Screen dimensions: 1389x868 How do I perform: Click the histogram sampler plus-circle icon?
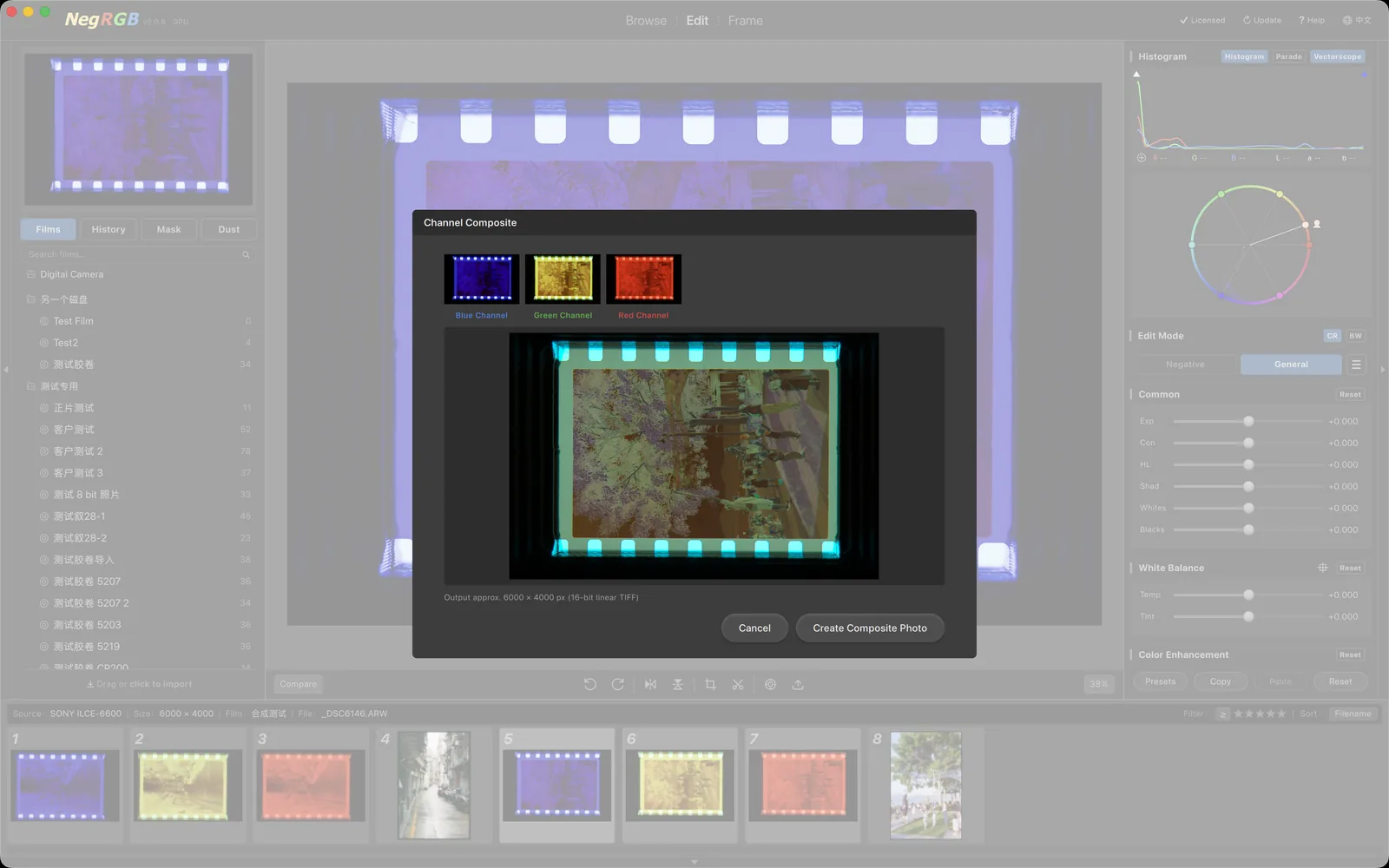click(1142, 158)
